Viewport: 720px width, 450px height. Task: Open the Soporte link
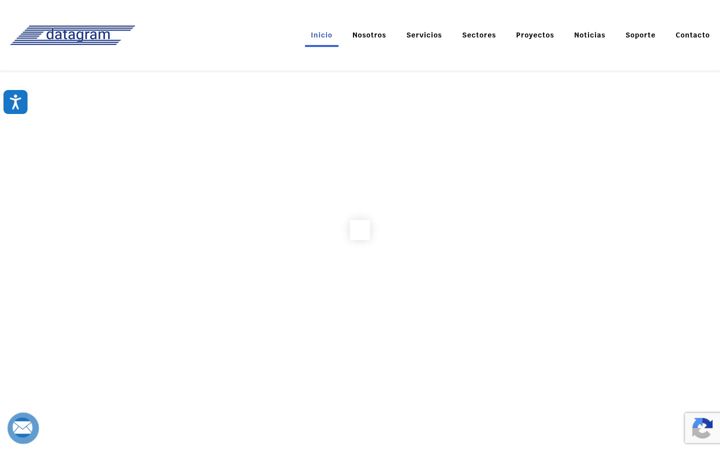click(640, 35)
